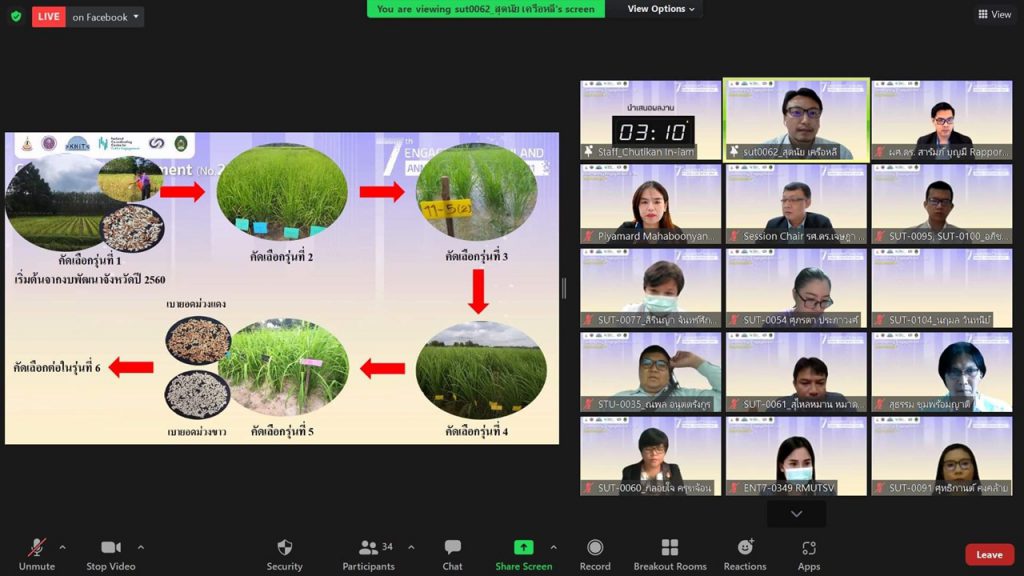Click the green 'You are viewing' screen banner
This screenshot has width=1024, height=576.
click(x=485, y=8)
